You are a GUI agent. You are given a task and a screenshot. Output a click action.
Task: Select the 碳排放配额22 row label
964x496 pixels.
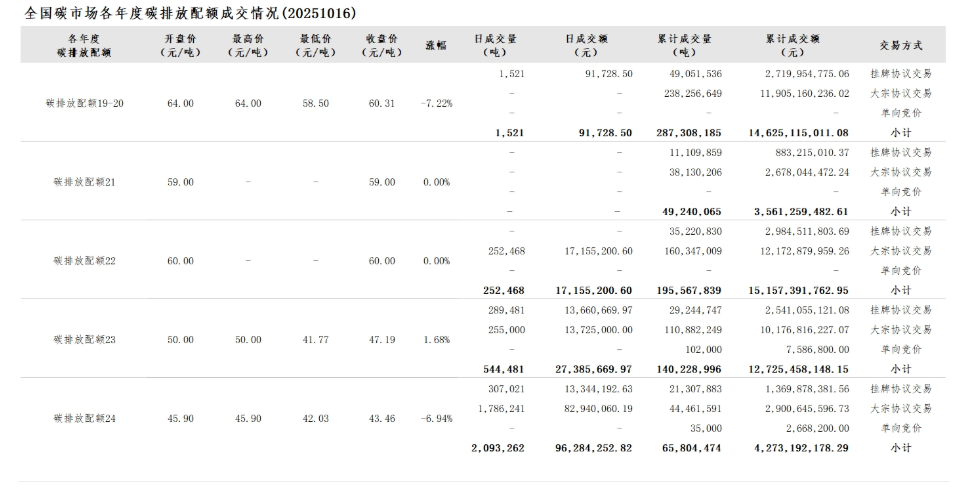pos(85,260)
